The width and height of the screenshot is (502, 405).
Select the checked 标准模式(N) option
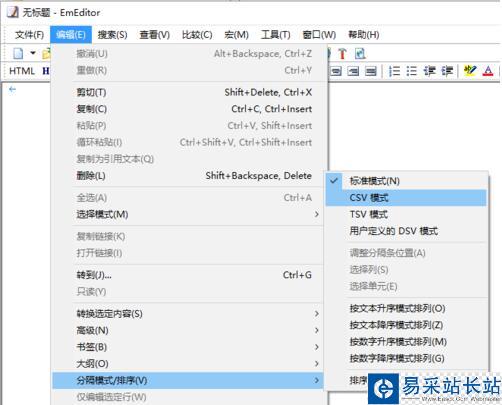406,181
